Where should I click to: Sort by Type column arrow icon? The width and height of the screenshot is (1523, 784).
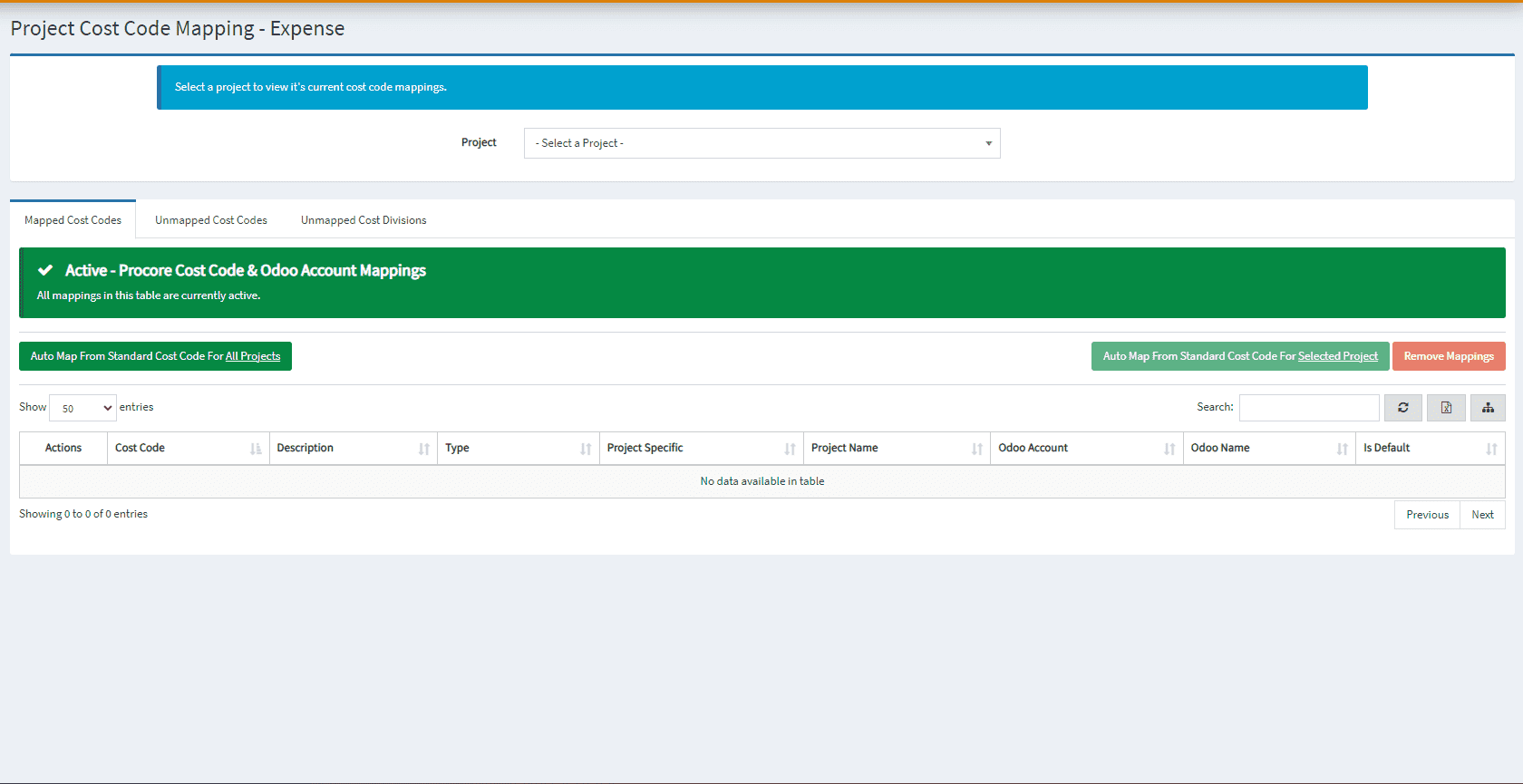click(586, 449)
